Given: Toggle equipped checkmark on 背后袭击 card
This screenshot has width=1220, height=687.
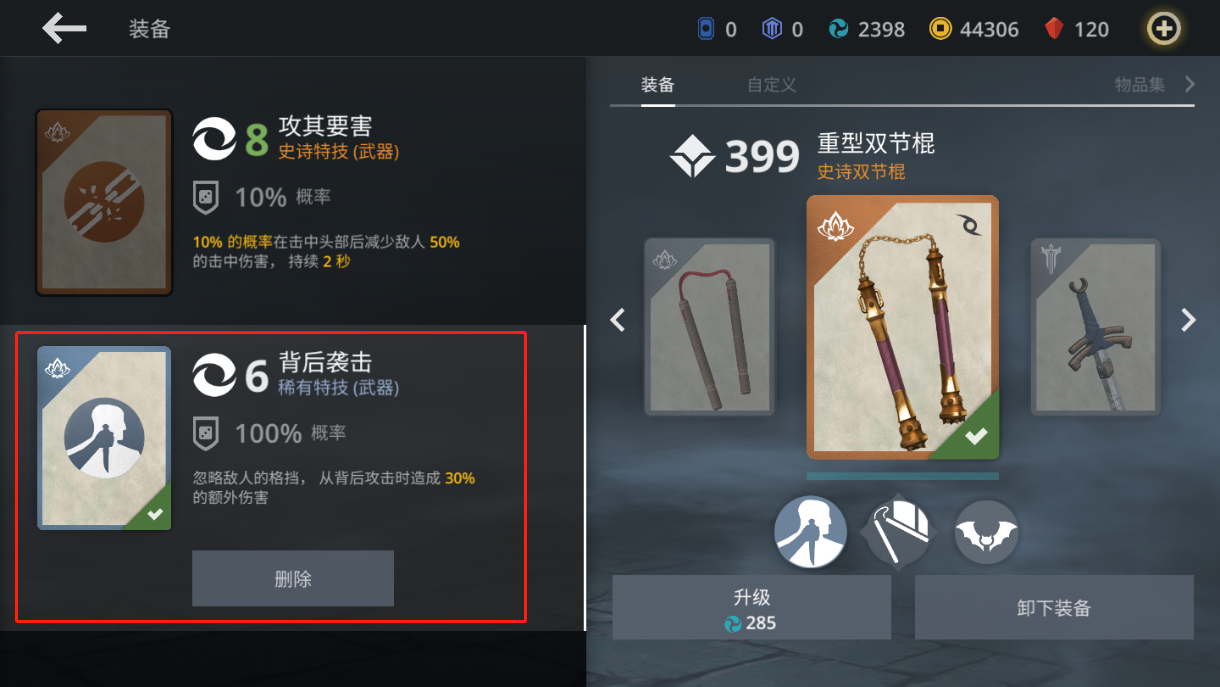Looking at the screenshot, I should point(154,514).
